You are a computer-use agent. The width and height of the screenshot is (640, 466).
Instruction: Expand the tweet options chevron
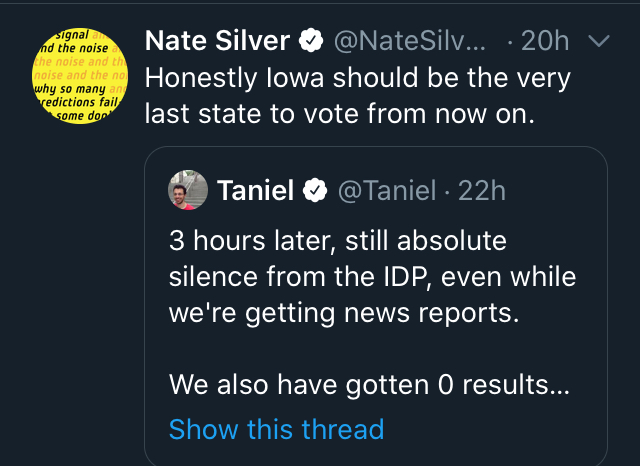click(x=599, y=41)
